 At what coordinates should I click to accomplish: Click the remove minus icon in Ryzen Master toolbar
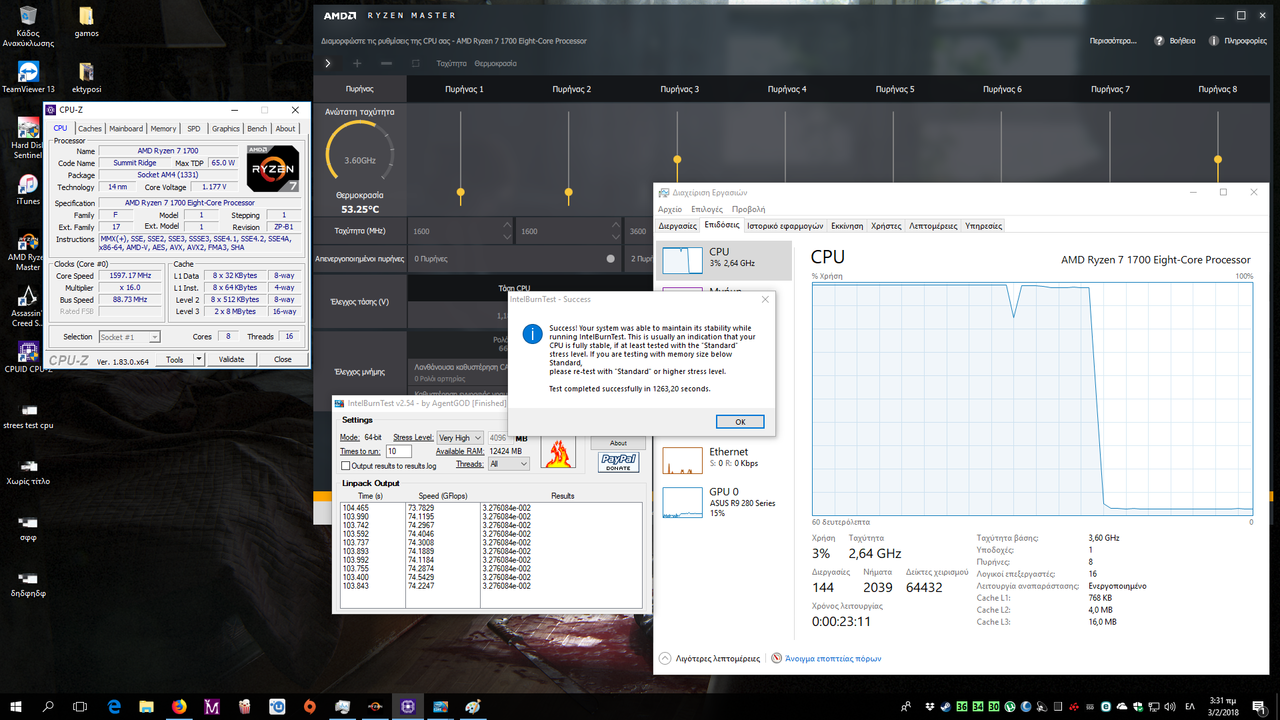386,63
